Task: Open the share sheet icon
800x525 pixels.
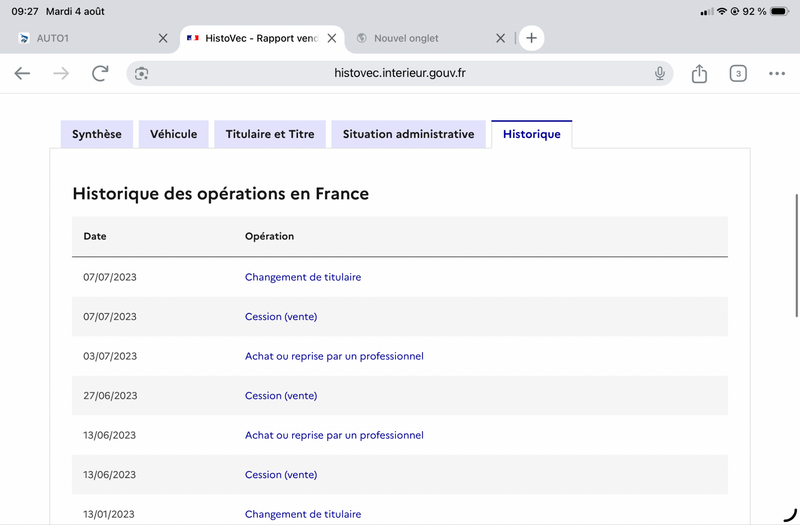Action: 699,73
